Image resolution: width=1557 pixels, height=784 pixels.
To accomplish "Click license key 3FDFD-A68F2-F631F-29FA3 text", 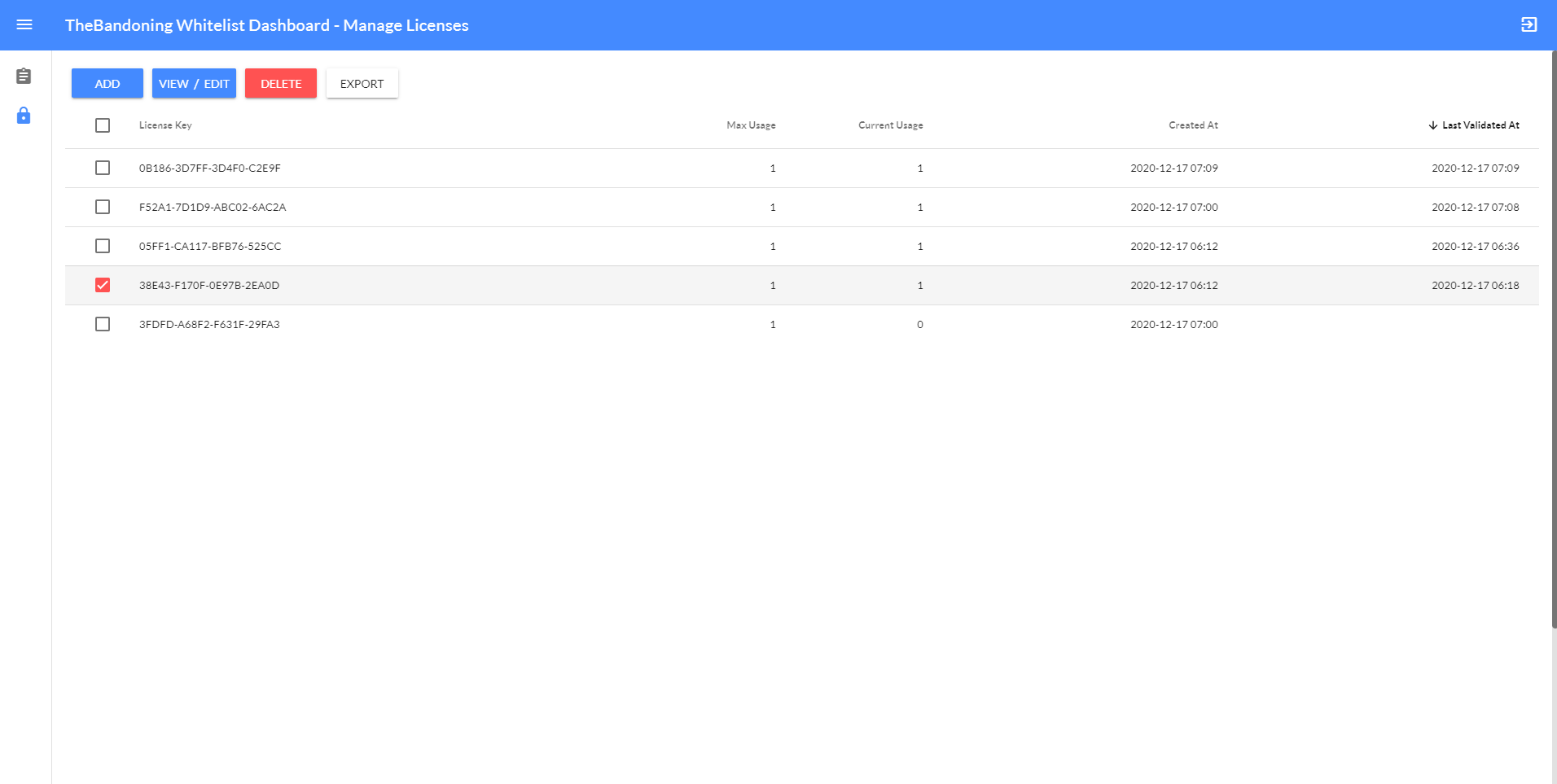I will tap(209, 325).
